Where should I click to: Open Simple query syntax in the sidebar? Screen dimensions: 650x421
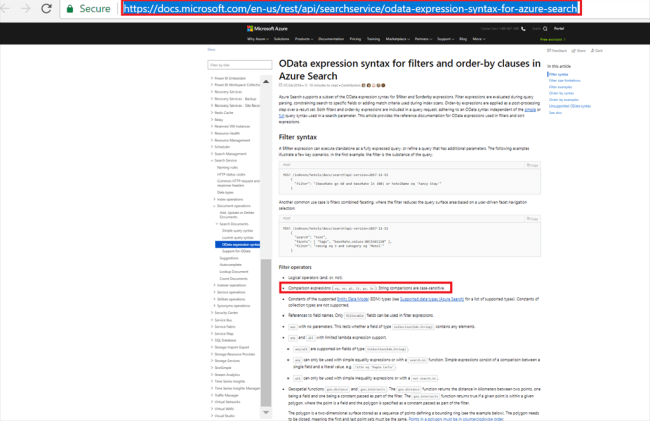tap(237, 230)
